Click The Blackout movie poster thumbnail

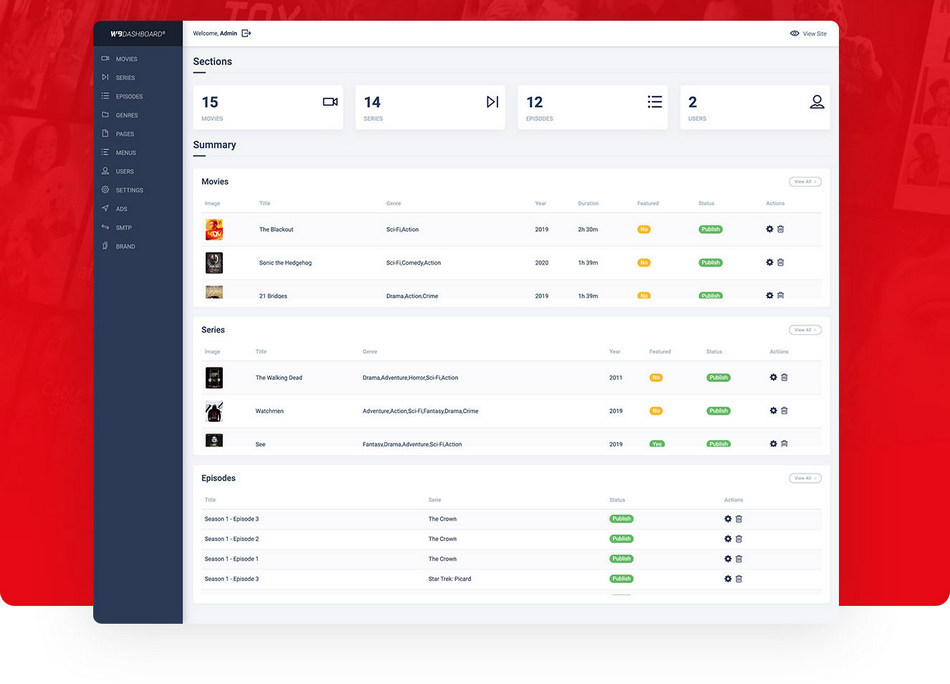click(214, 229)
